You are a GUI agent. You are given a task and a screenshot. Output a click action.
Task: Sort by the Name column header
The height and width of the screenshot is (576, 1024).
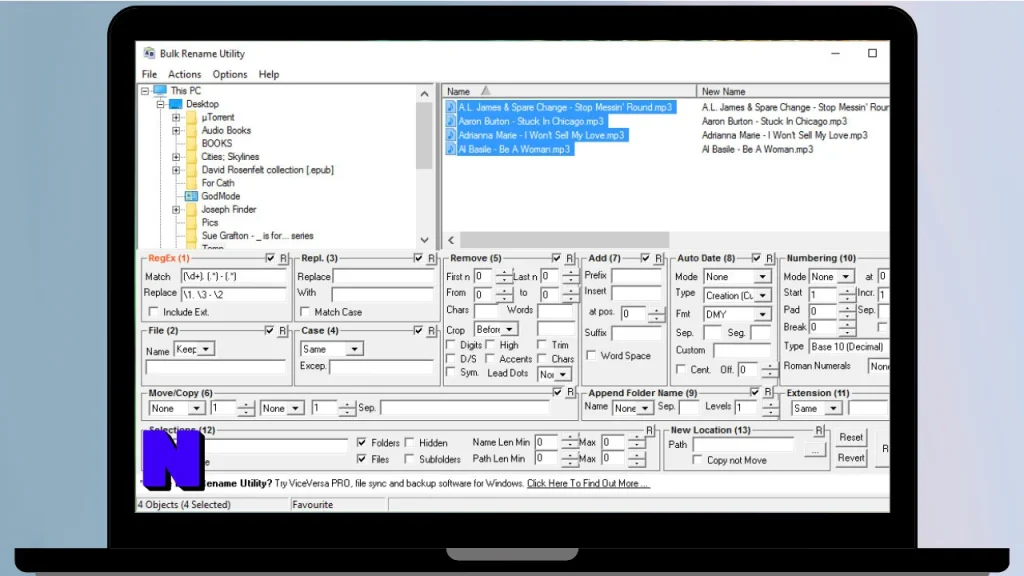[x=569, y=91]
